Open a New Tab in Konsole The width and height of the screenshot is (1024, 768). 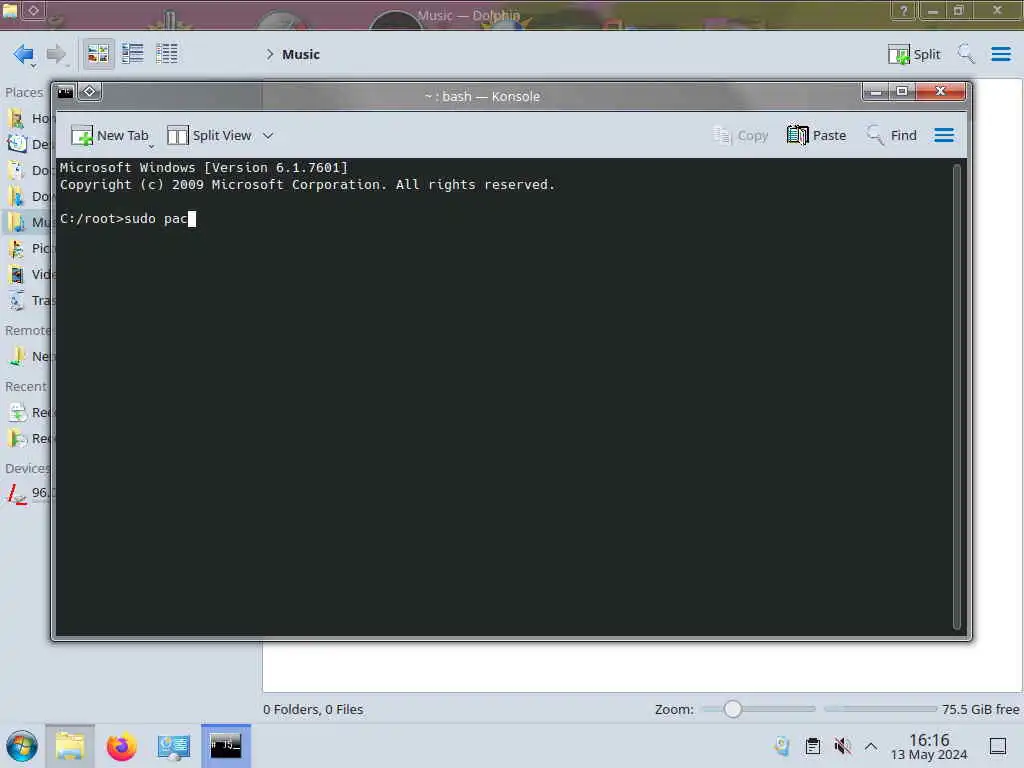point(110,136)
